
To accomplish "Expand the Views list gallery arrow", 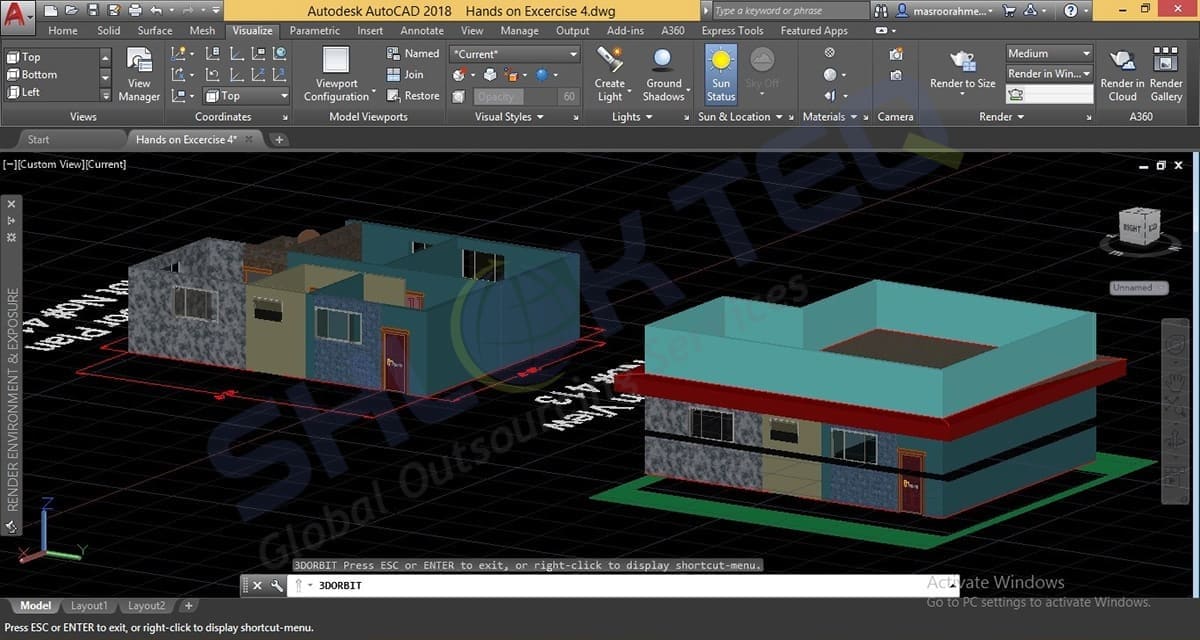I will point(106,96).
